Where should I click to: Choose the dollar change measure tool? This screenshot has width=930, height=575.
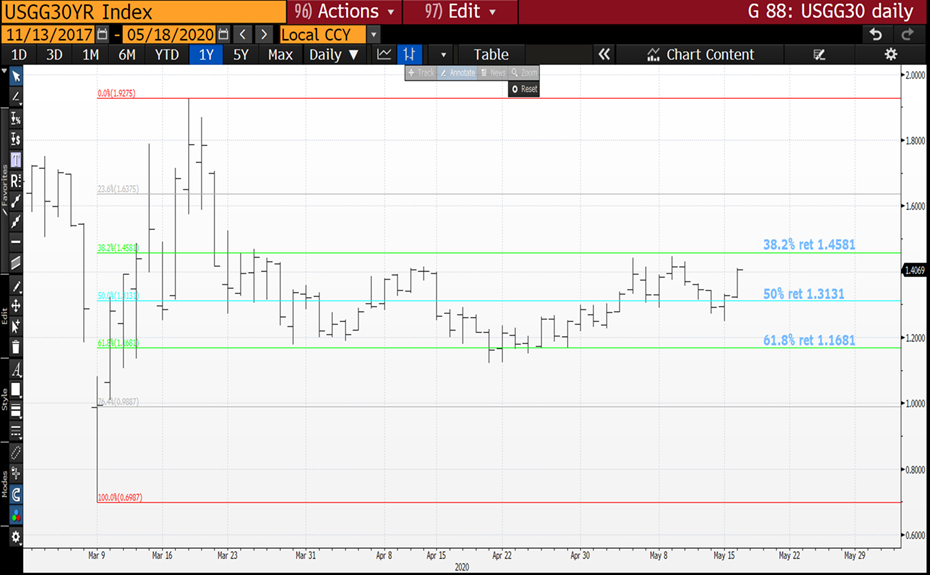point(16,139)
